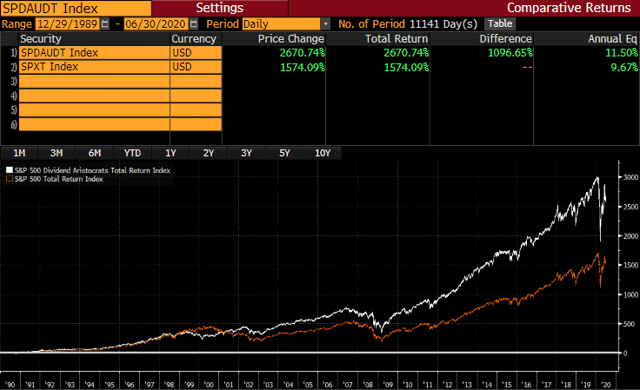The height and width of the screenshot is (390, 640).
Task: Select the SPDAUDT Index header field
Action: pyautogui.click(x=76, y=8)
